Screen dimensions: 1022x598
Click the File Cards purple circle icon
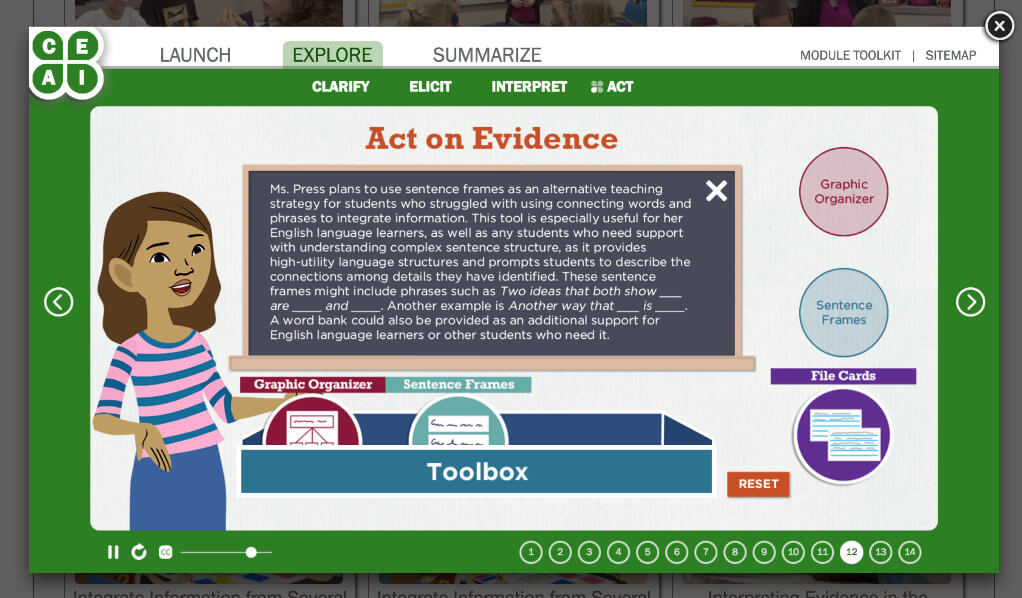pyautogui.click(x=843, y=434)
